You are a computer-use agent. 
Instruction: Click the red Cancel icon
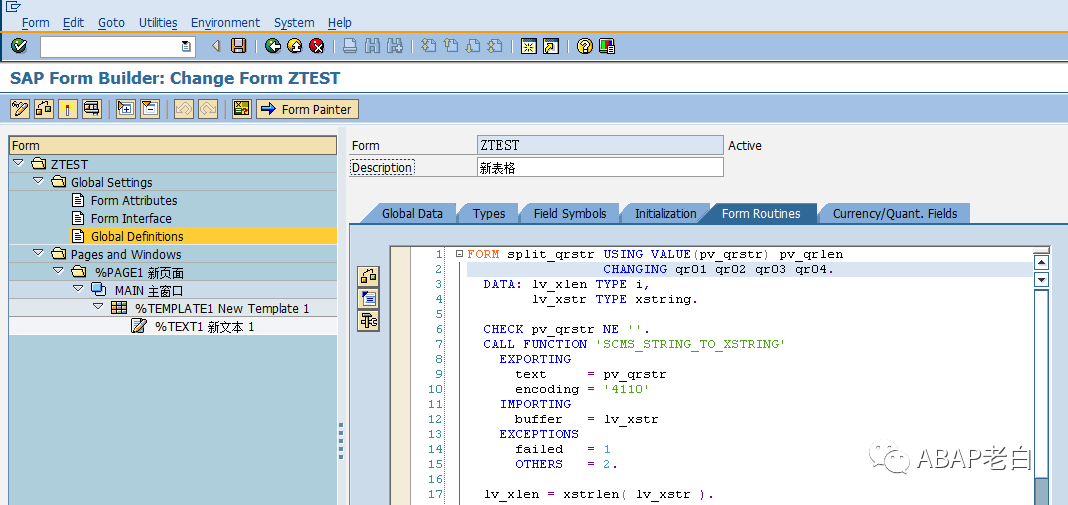pyautogui.click(x=317, y=46)
